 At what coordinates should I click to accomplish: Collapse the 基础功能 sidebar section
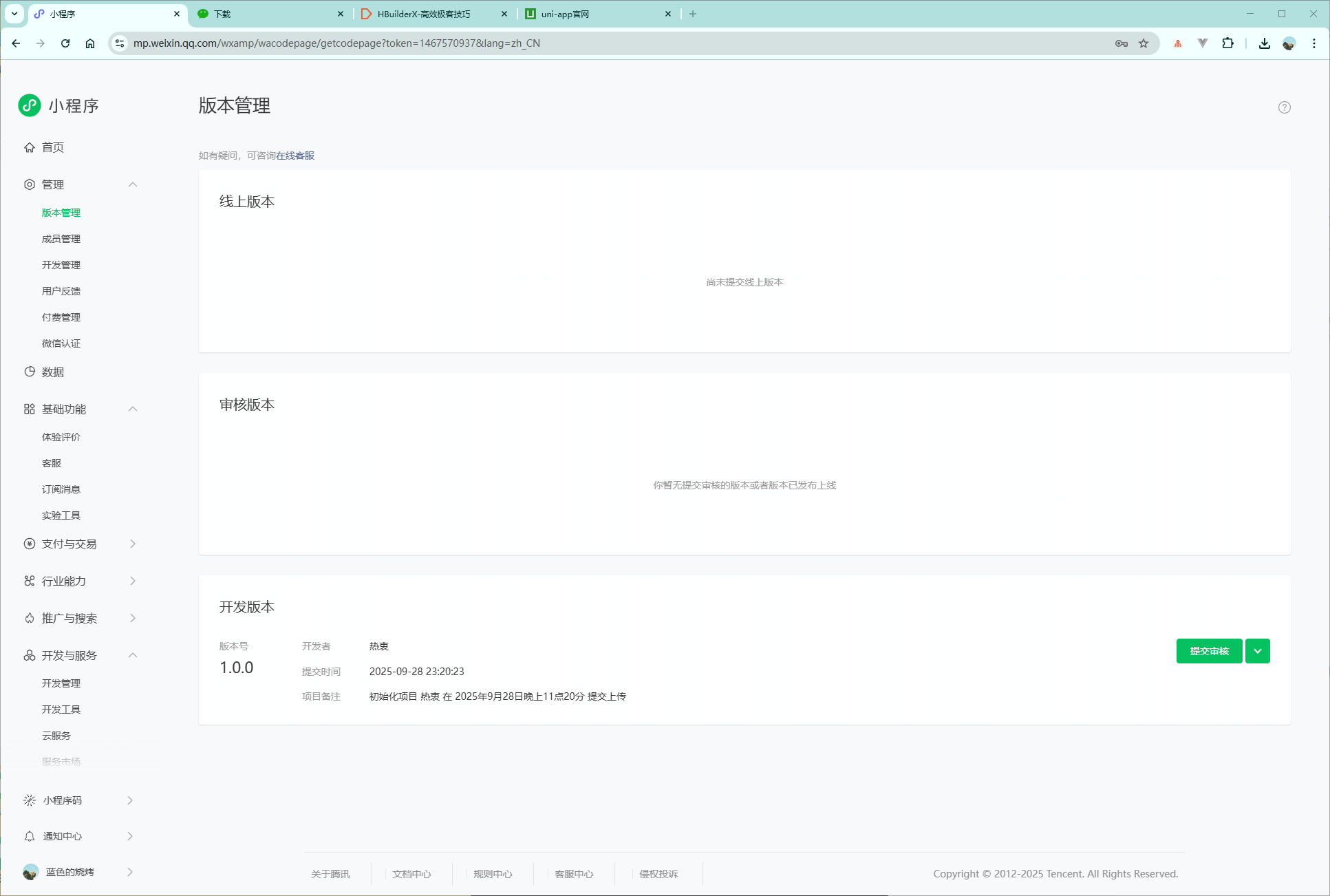tap(133, 409)
